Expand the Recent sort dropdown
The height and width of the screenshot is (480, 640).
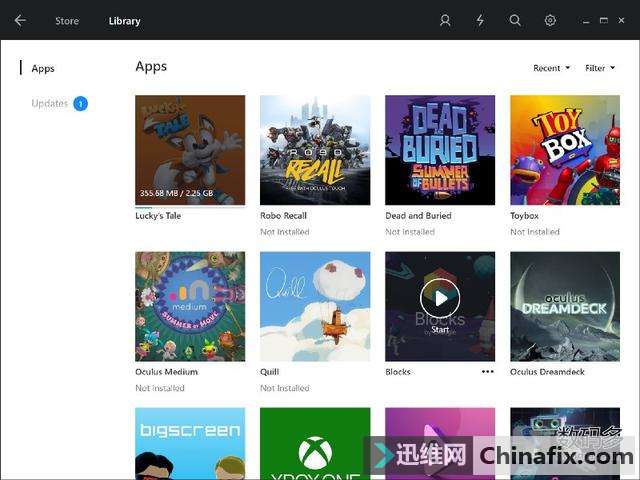pos(551,68)
